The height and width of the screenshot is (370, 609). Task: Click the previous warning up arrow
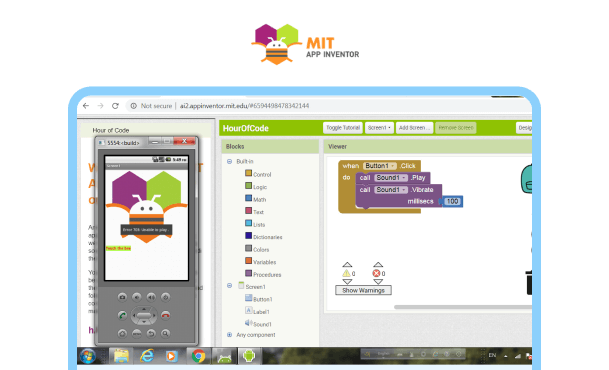click(x=347, y=265)
